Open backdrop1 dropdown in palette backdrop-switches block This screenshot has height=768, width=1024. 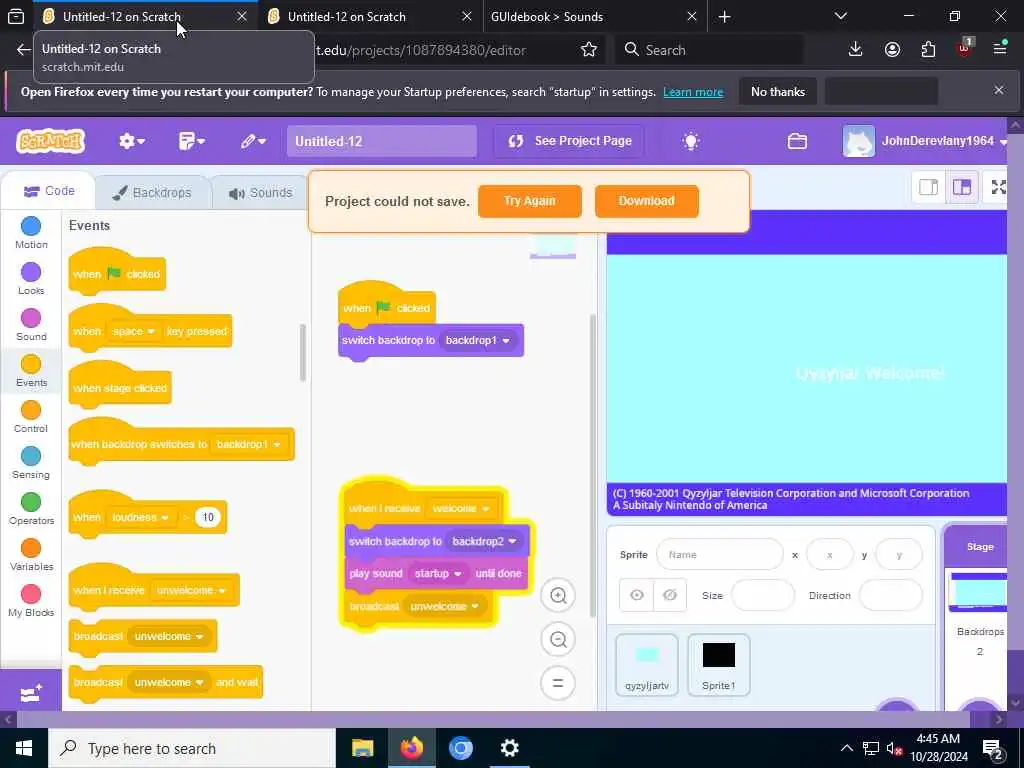click(248, 444)
